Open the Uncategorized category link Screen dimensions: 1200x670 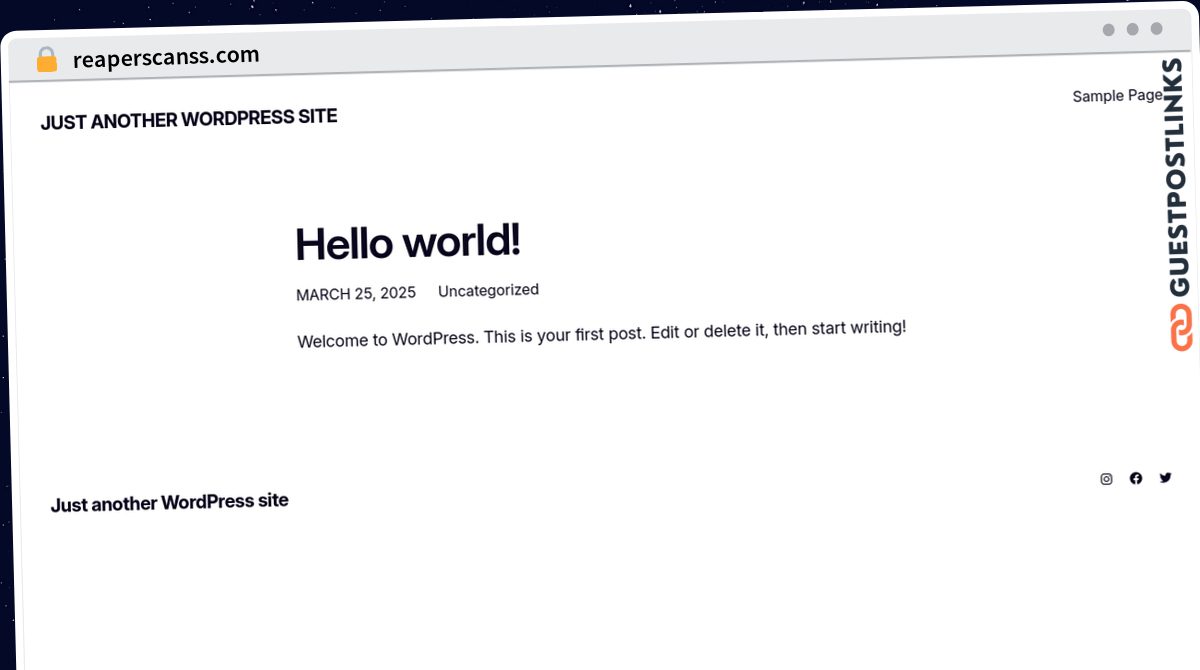(x=488, y=291)
